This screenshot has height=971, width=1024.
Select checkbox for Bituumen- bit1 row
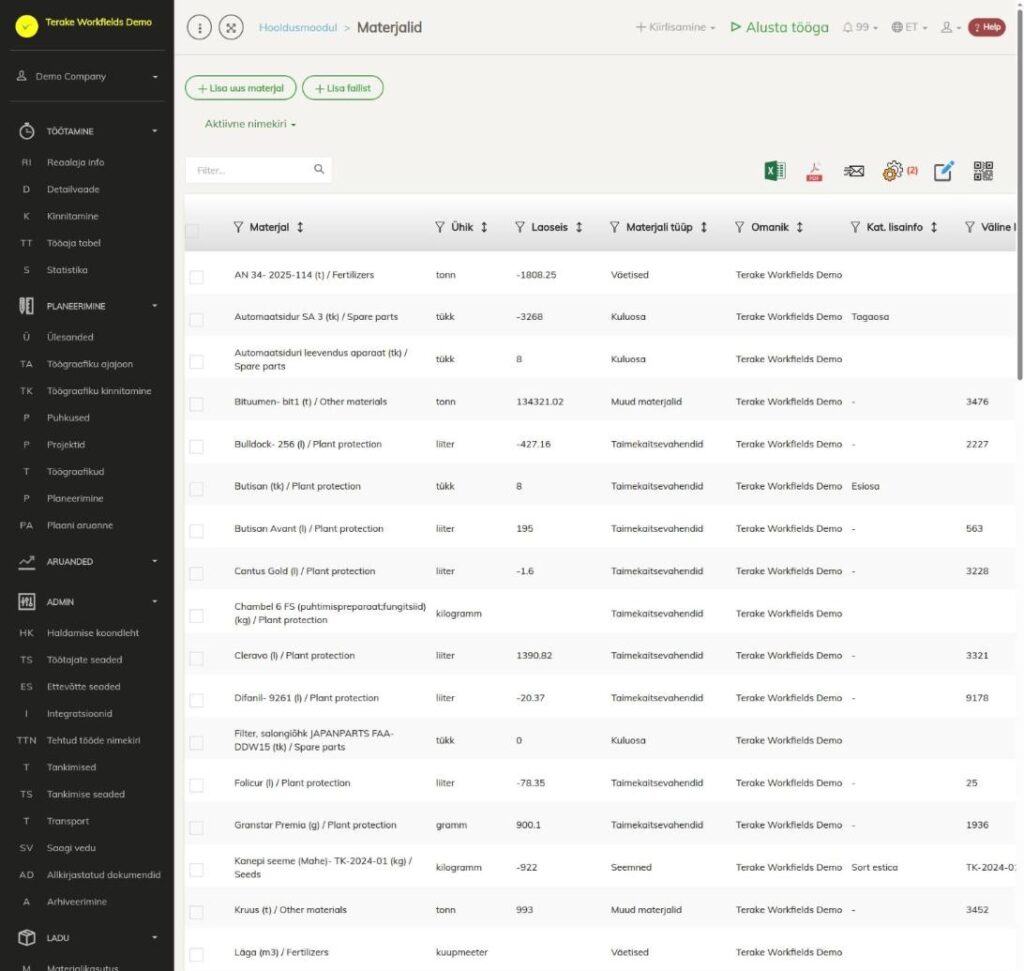pyautogui.click(x=196, y=404)
